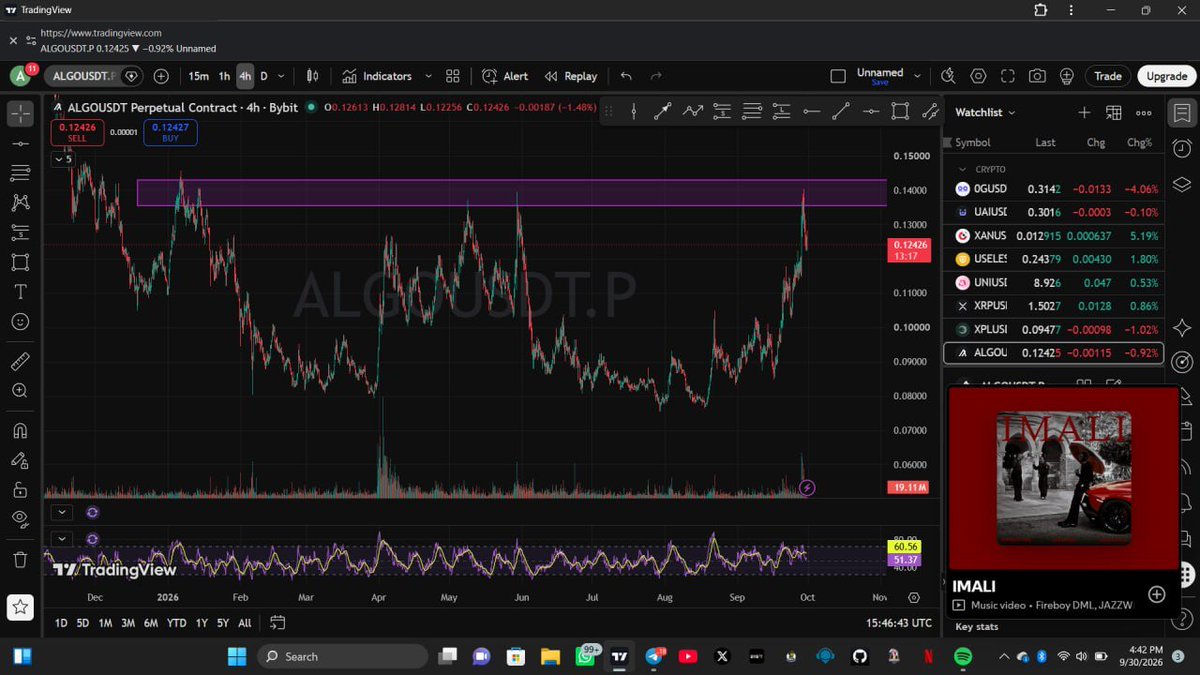The width and height of the screenshot is (1200, 675).
Task: Remove drawings with the trash icon
Action: pos(20,559)
